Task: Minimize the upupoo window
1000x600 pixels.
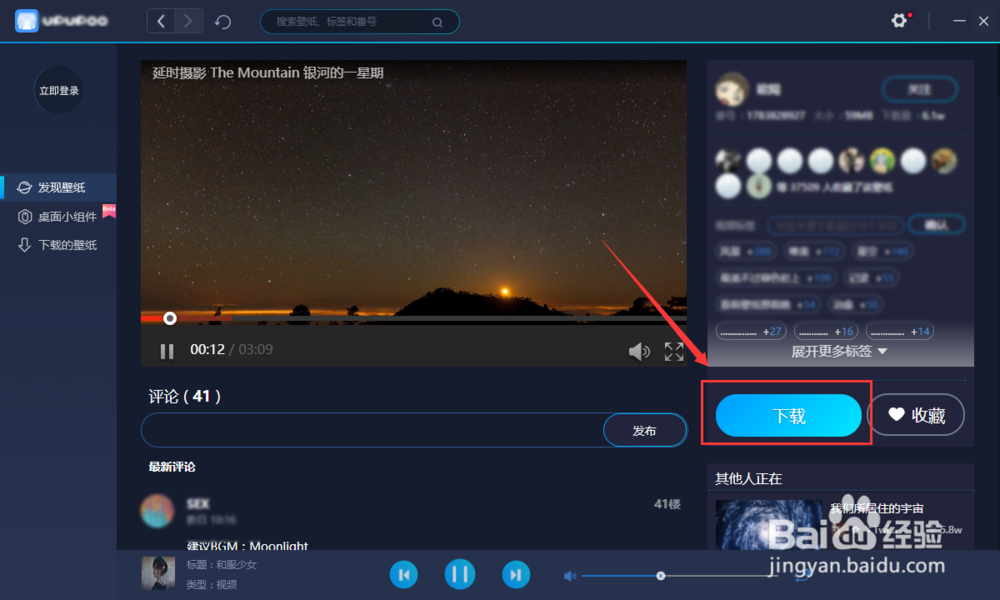Action: 959,21
